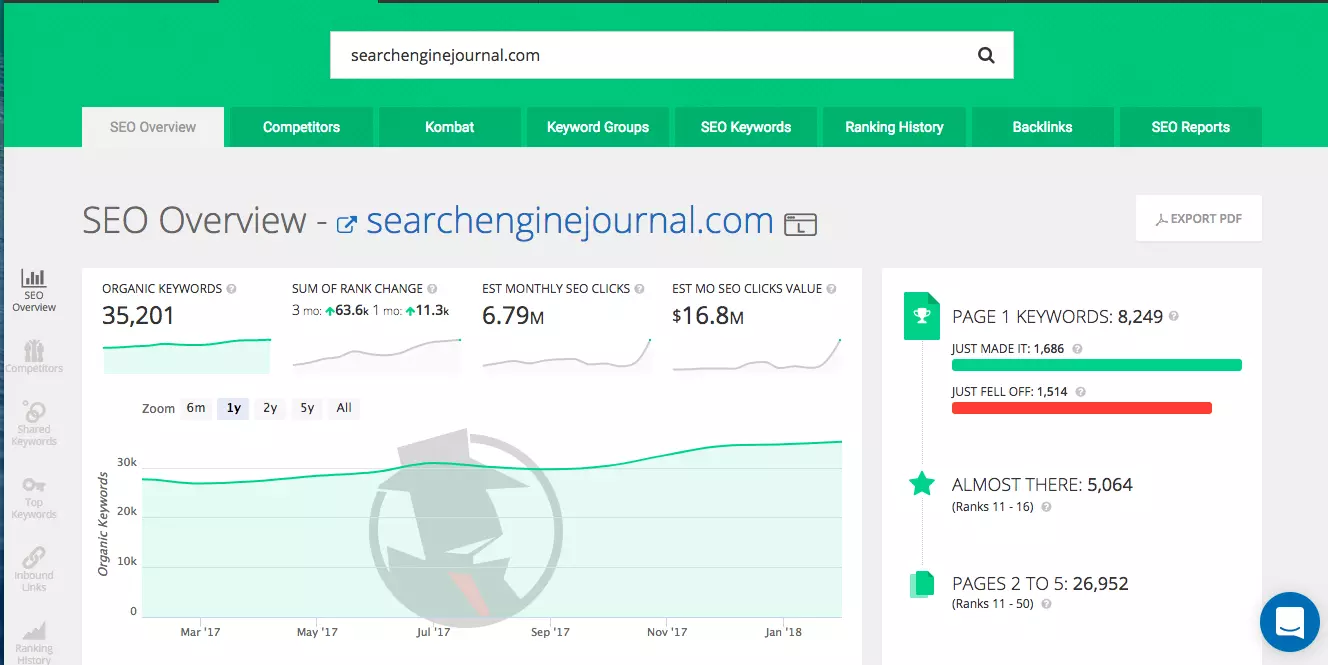Click the 1 mo 11.3k rank change value
The height and width of the screenshot is (665, 1328).
(x=425, y=311)
